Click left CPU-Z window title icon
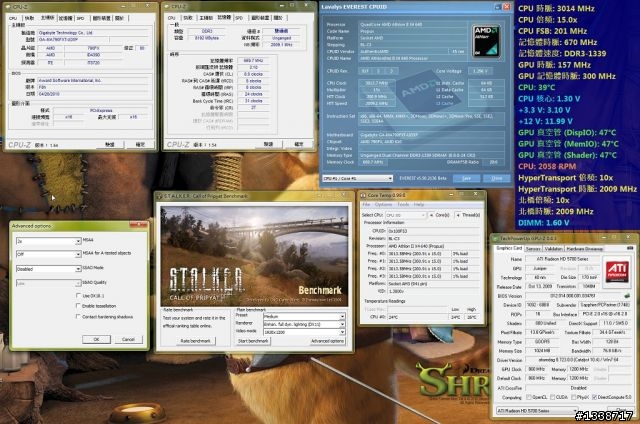This screenshot has height=424, width=640. 8,7
